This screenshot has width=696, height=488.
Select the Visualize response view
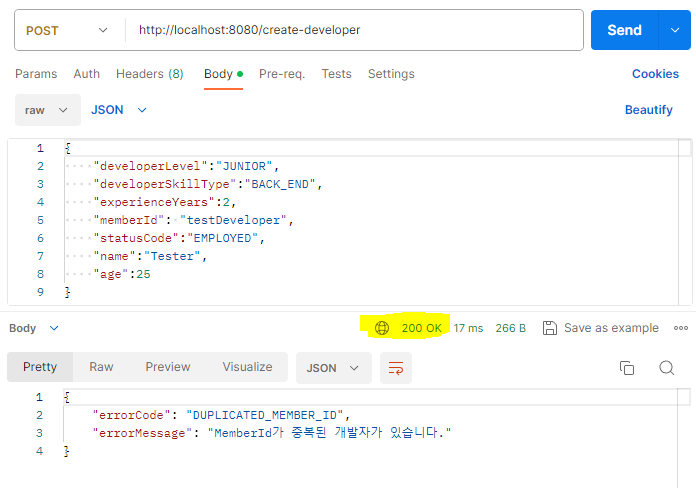pos(247,367)
